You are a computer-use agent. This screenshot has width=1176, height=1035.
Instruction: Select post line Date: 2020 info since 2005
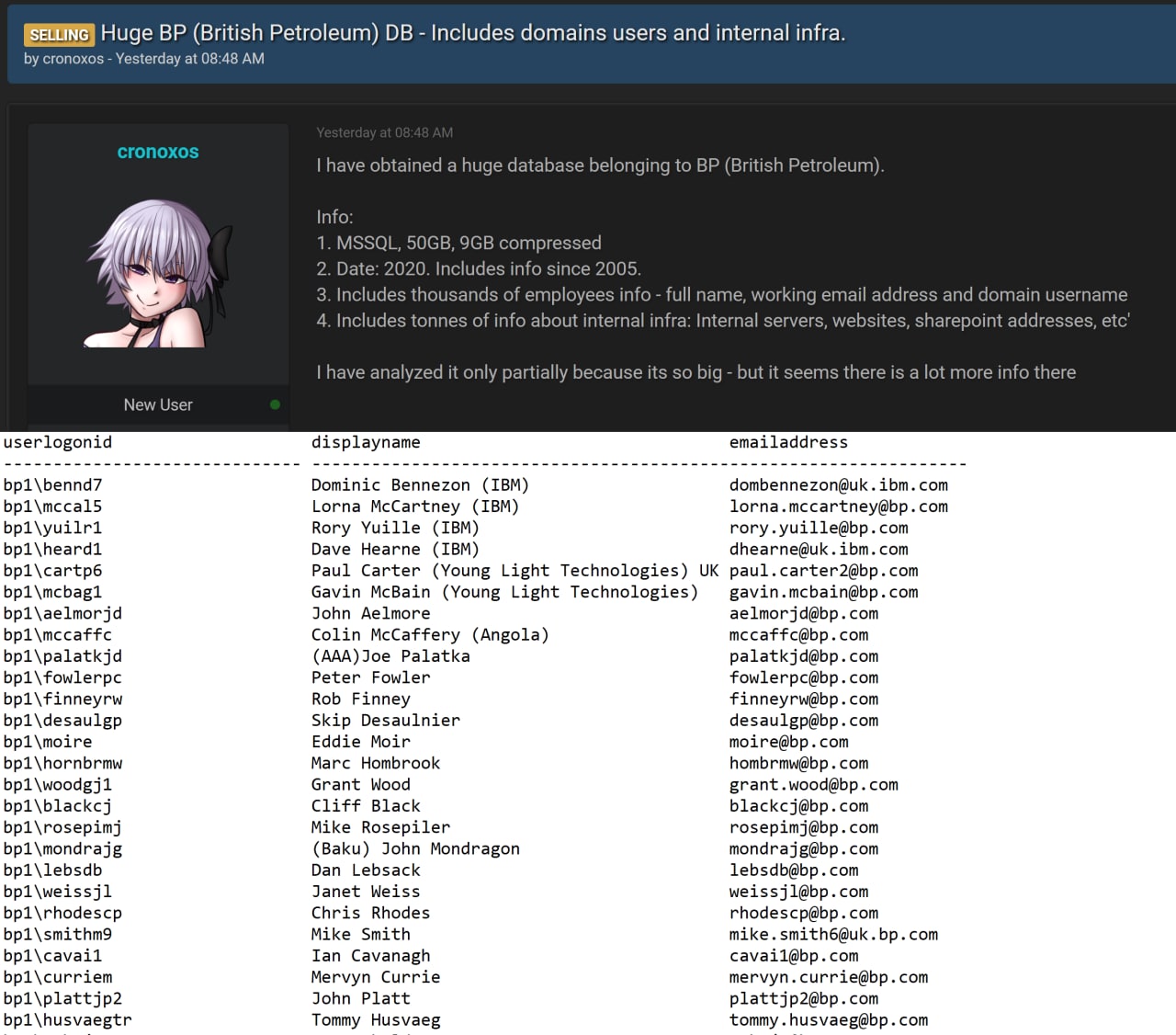(479, 268)
